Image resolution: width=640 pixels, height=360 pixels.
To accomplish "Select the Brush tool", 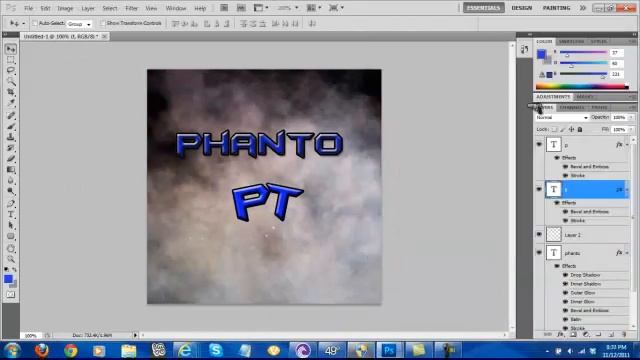I will click(x=11, y=126).
